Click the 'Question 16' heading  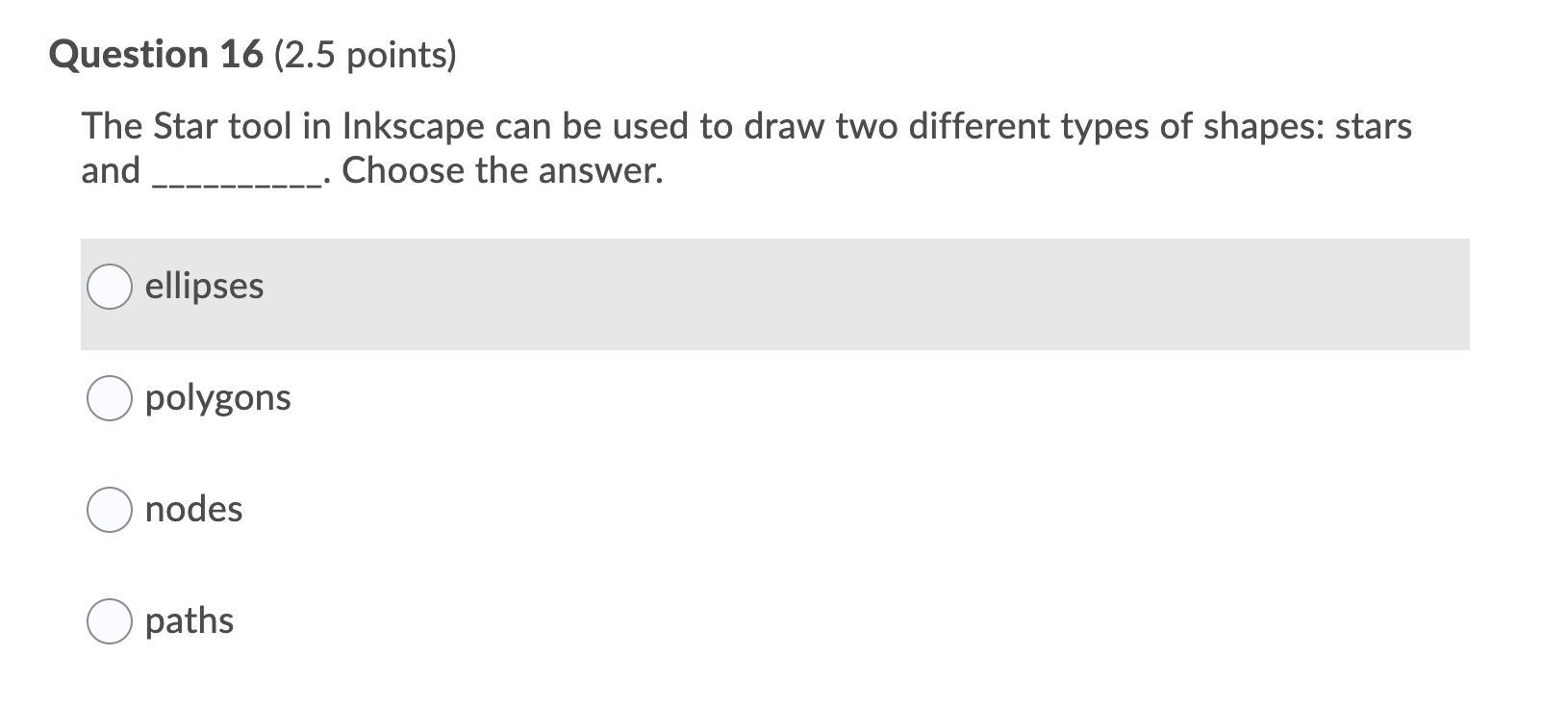tap(156, 55)
